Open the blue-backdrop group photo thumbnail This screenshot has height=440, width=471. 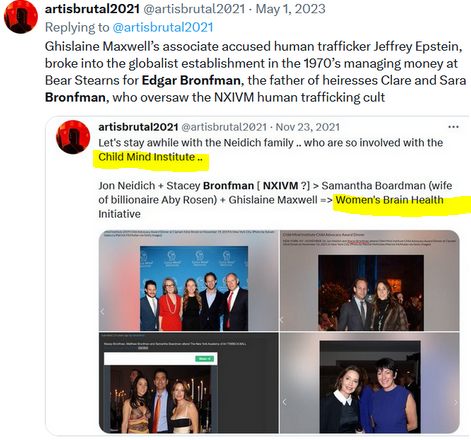189,280
